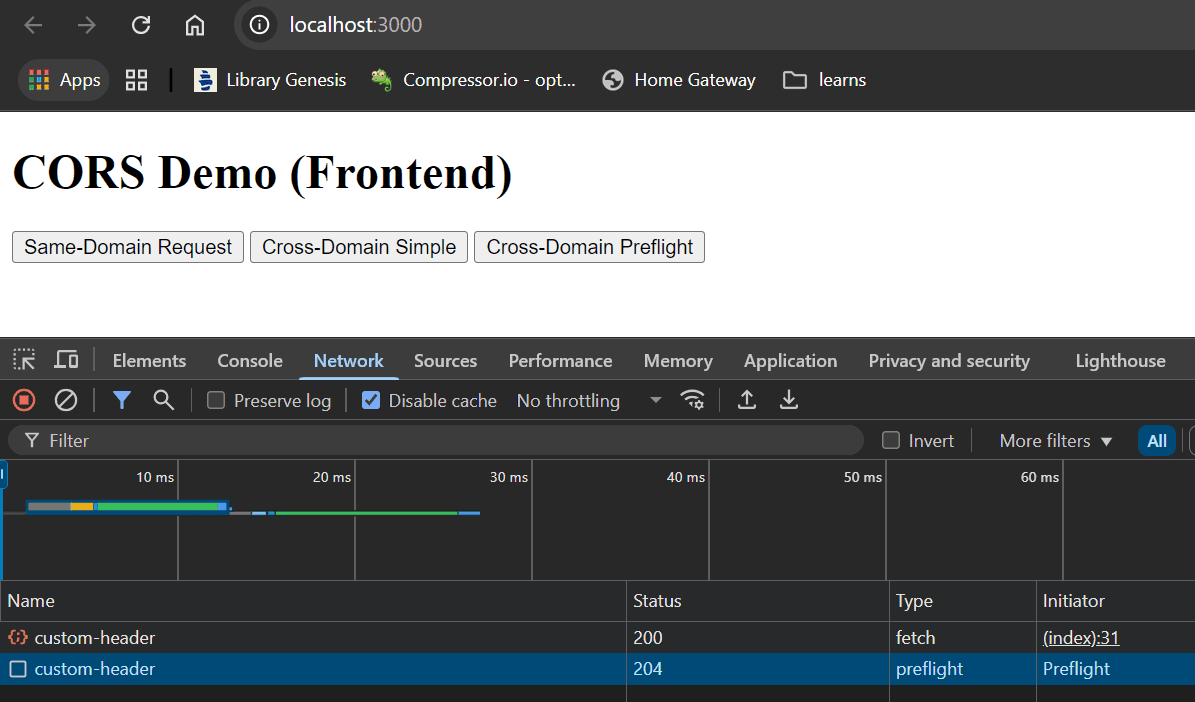This screenshot has height=702, width=1195.
Task: Switch to the Console tab
Action: click(x=250, y=361)
